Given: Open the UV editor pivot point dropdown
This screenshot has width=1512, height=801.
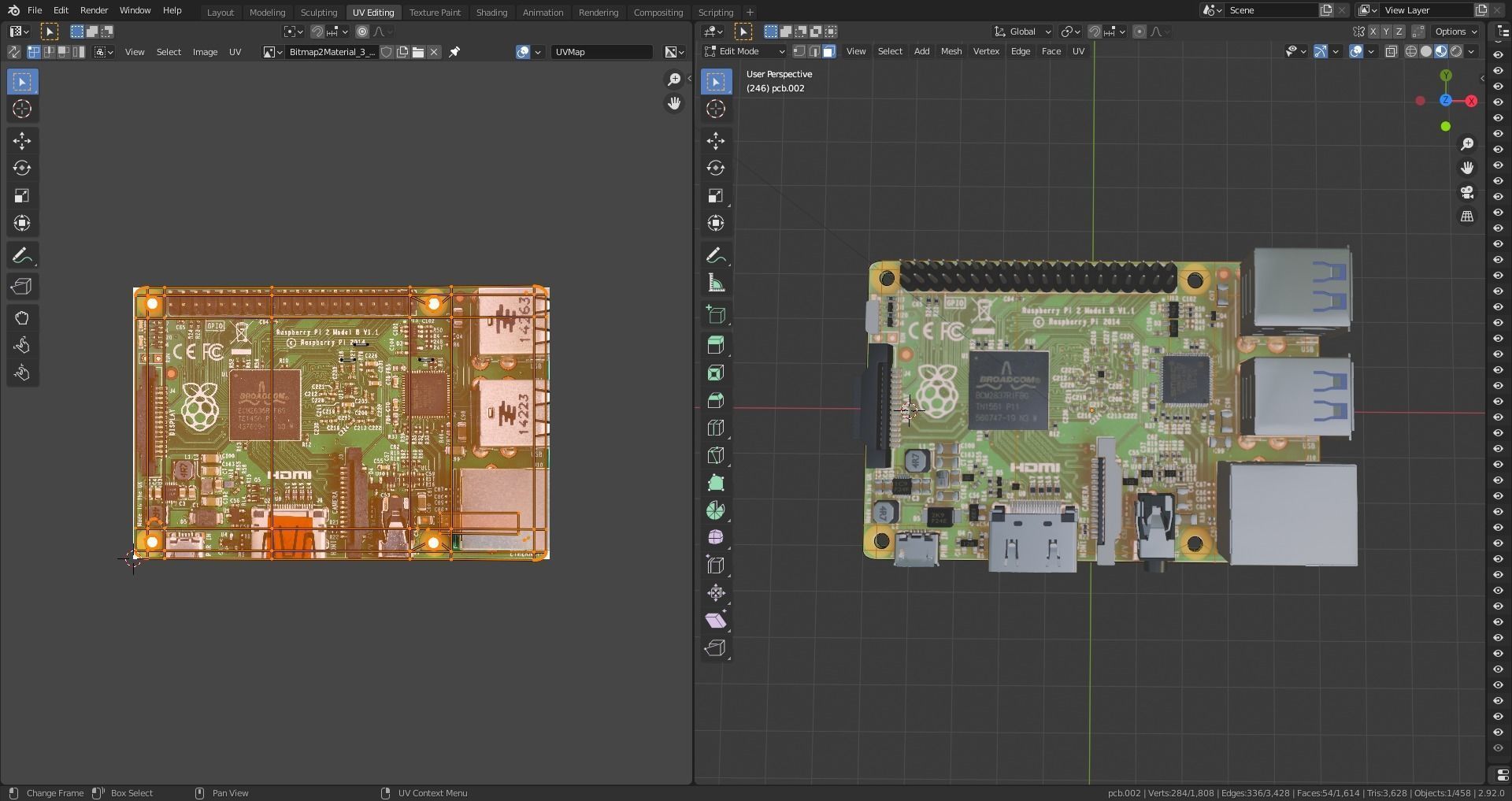Looking at the screenshot, I should (294, 32).
